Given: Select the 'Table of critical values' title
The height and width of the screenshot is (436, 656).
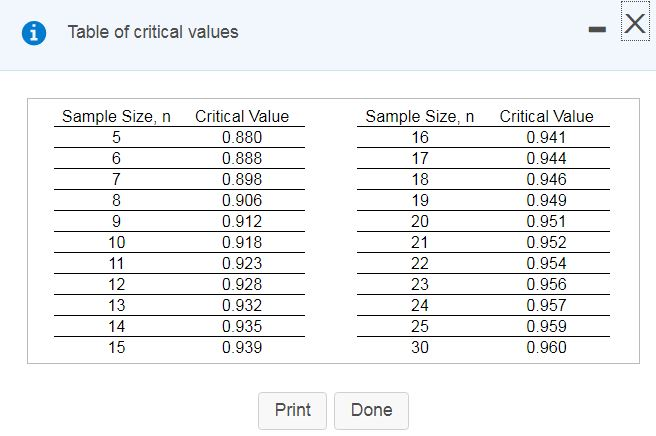Looking at the screenshot, I should pyautogui.click(x=153, y=32).
